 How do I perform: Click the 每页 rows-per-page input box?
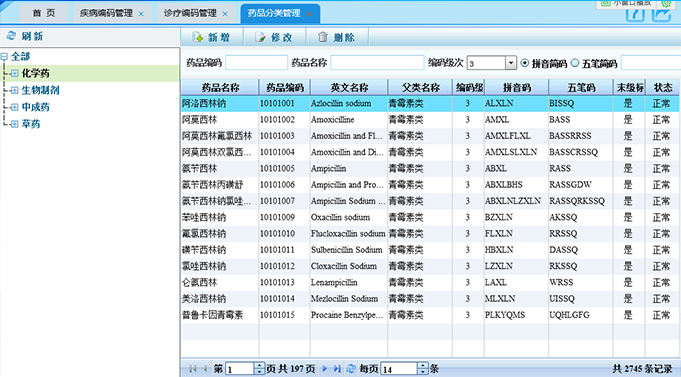(x=399, y=369)
